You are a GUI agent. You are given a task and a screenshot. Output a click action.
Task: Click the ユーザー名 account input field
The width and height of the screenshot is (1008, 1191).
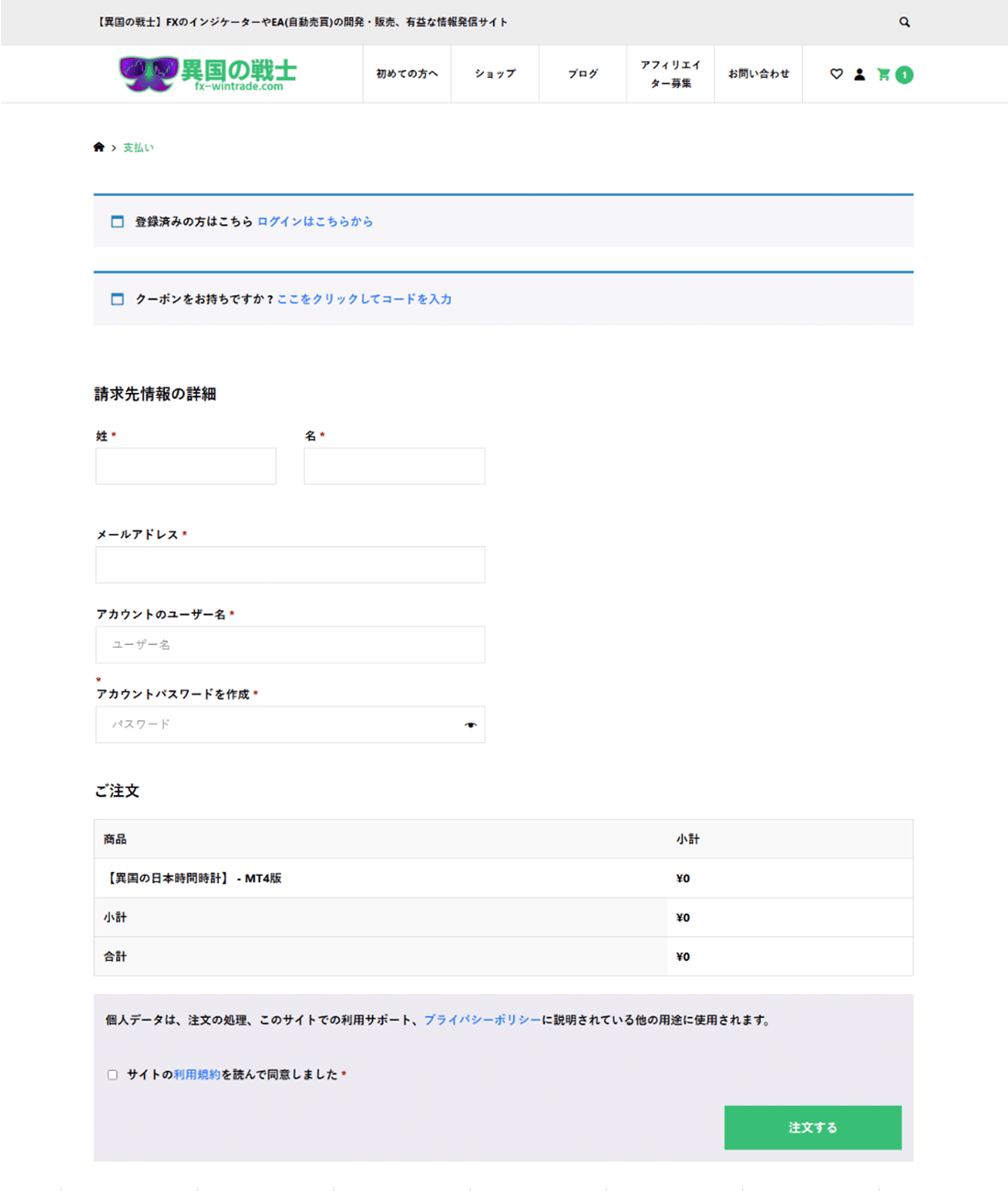pyautogui.click(x=290, y=645)
